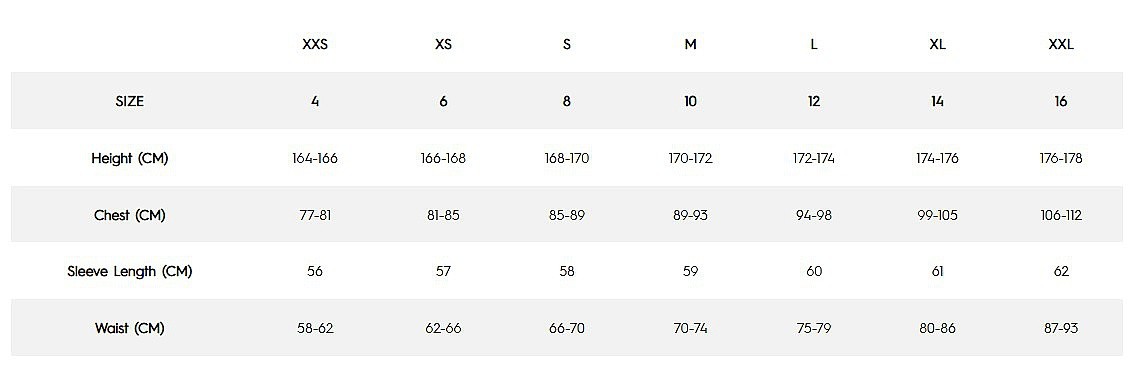Click the XXL column header
Screen dimensions: 1140x370
[1061, 44]
